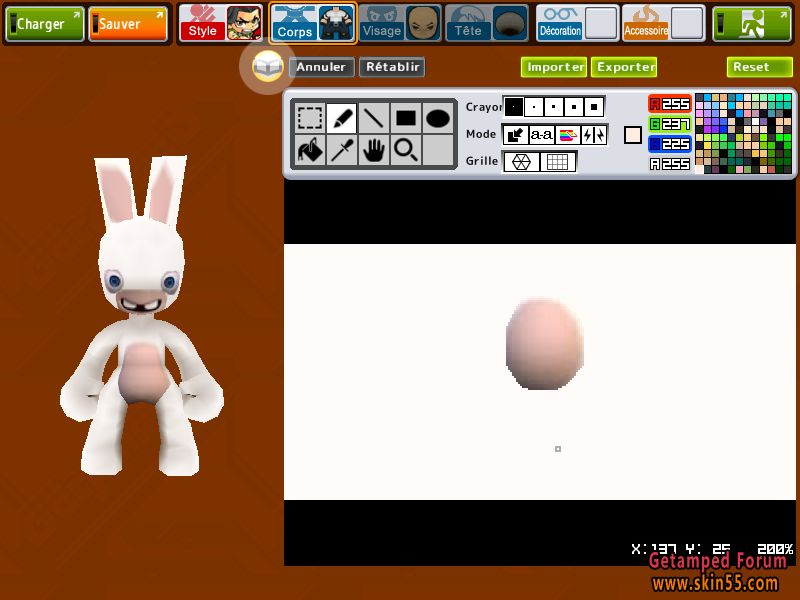Choose the smallest Crayon brush size
This screenshot has width=800, height=600.
point(513,107)
